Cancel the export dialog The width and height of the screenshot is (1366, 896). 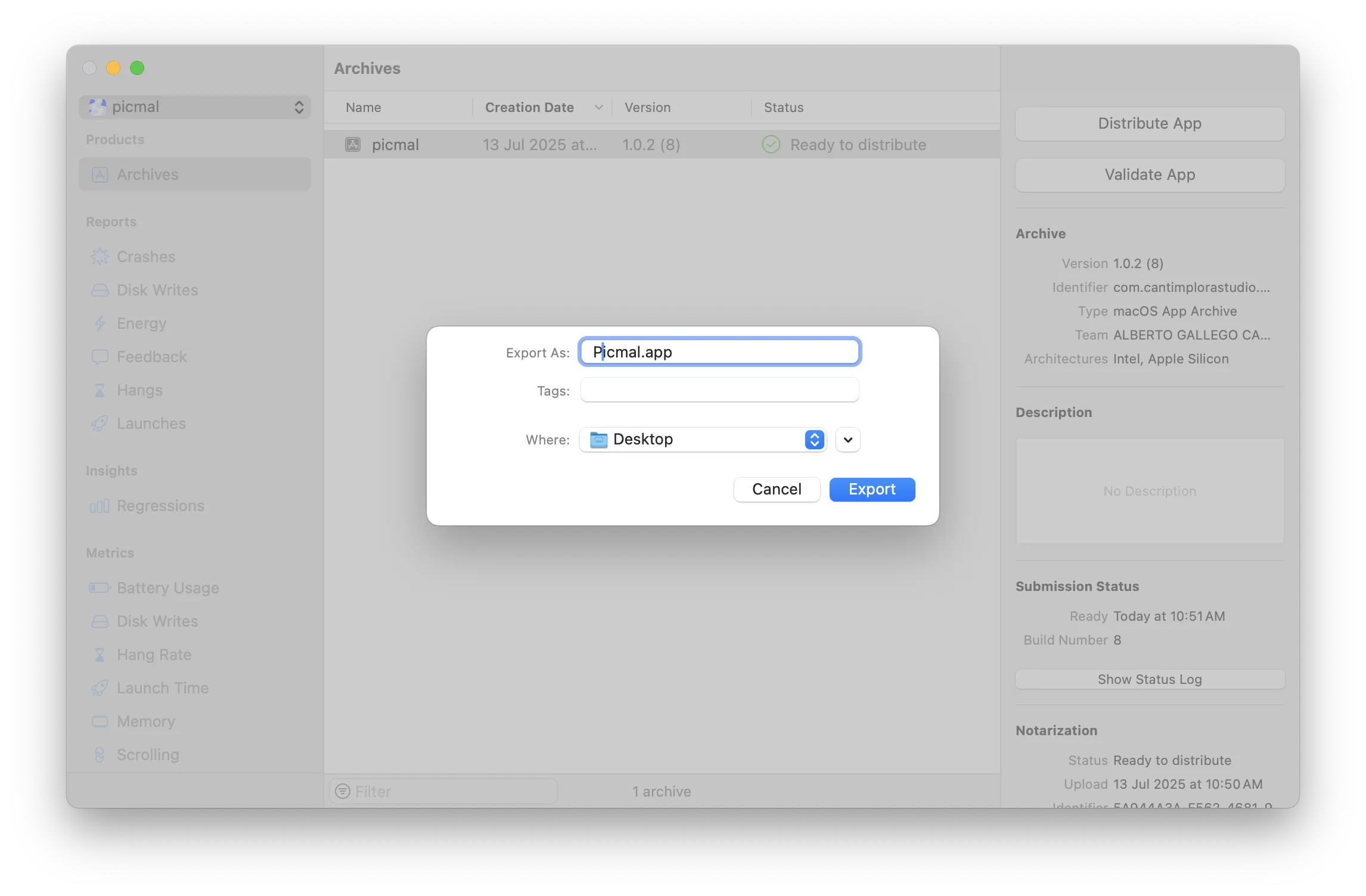pyautogui.click(x=777, y=490)
